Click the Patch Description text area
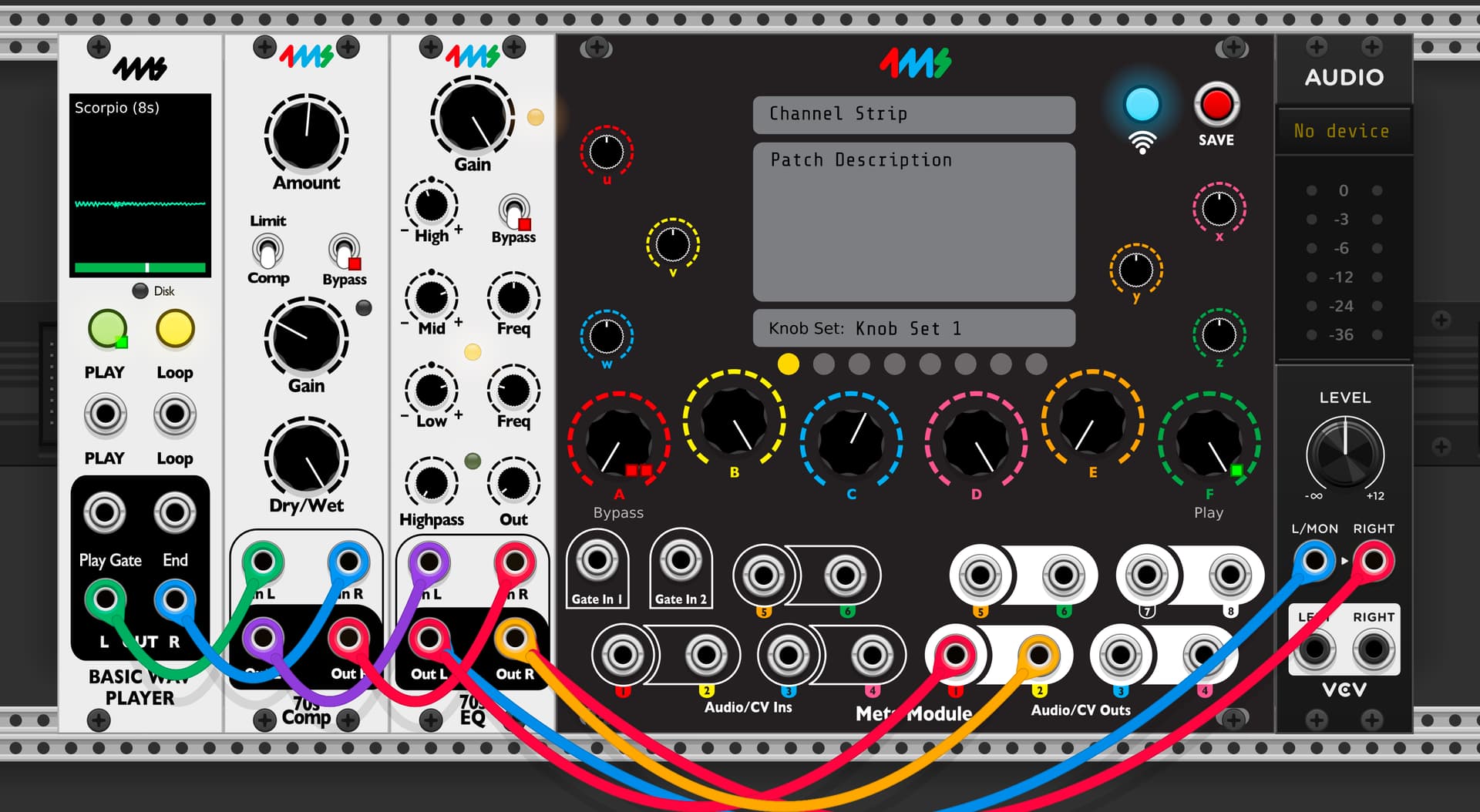Screen dimensions: 1480x812 point(913,222)
